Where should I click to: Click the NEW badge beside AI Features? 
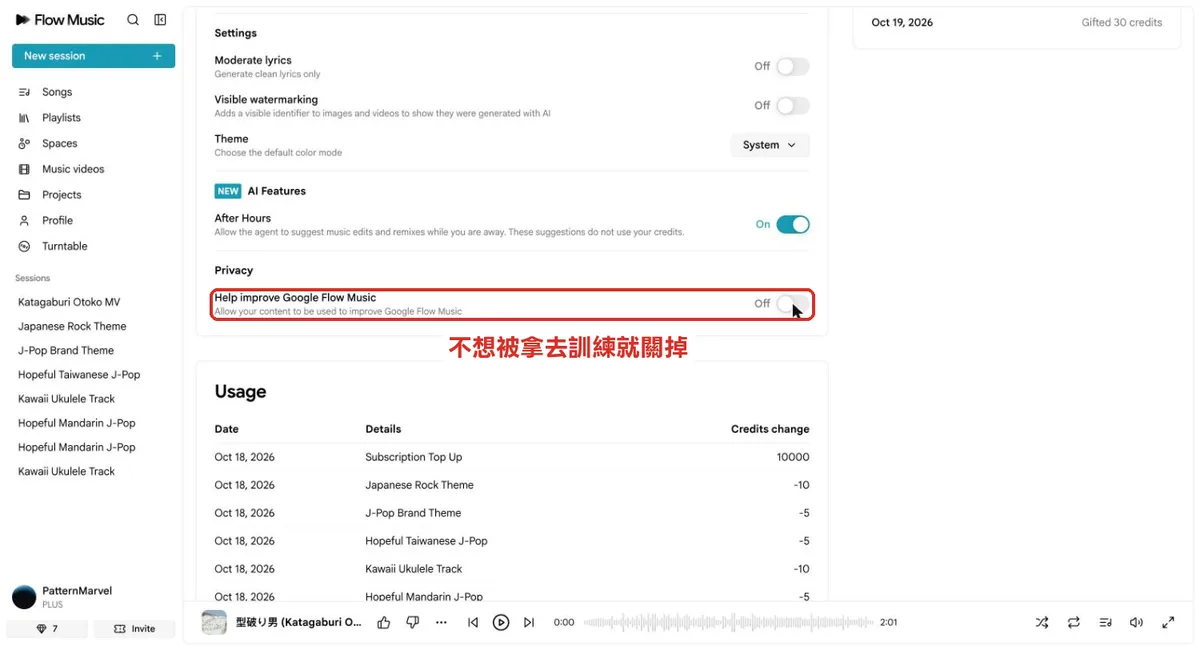point(228,191)
